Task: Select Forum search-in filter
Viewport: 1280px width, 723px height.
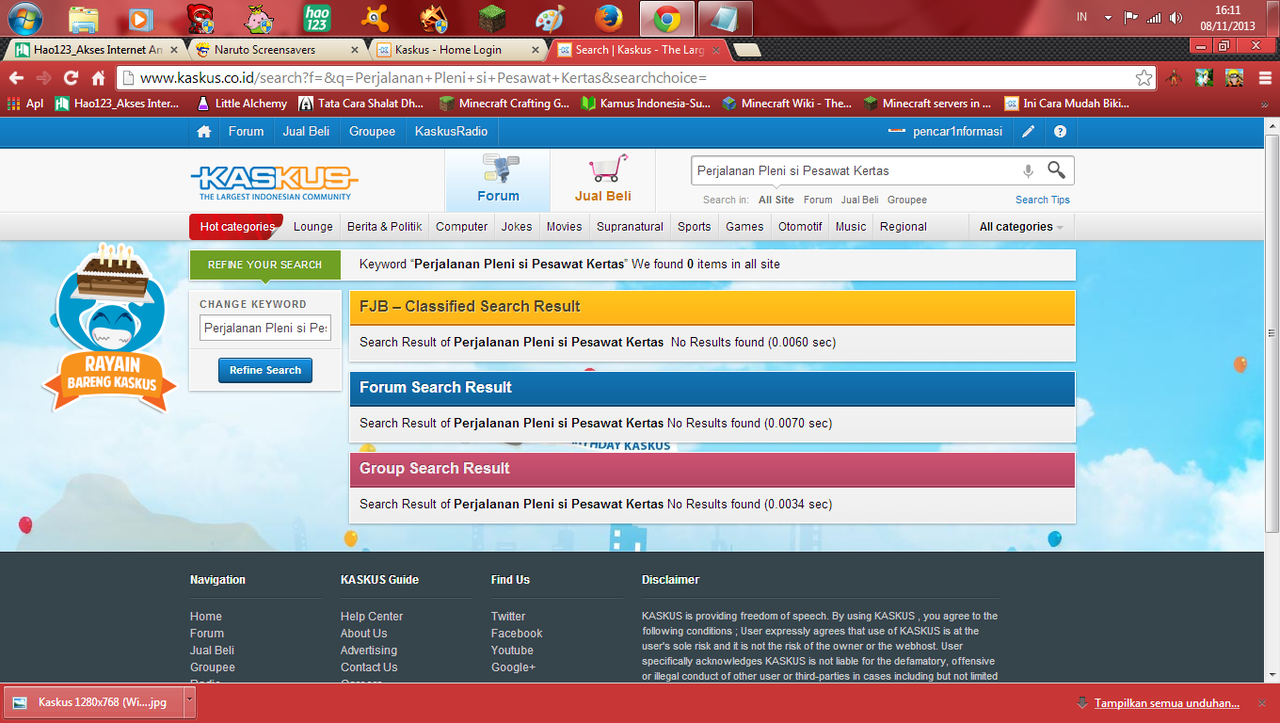Action: tap(818, 200)
